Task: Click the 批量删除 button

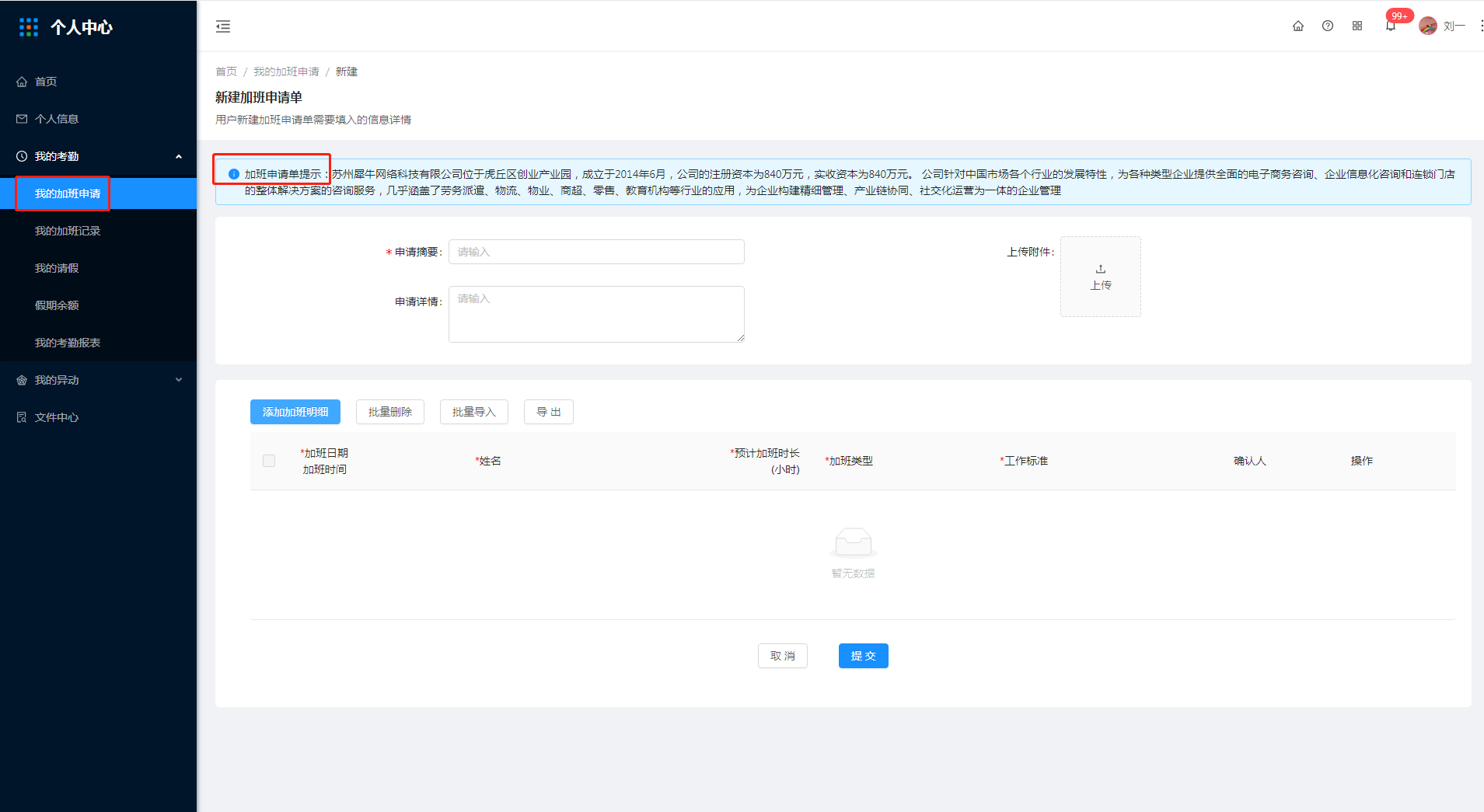Action: pyautogui.click(x=390, y=412)
